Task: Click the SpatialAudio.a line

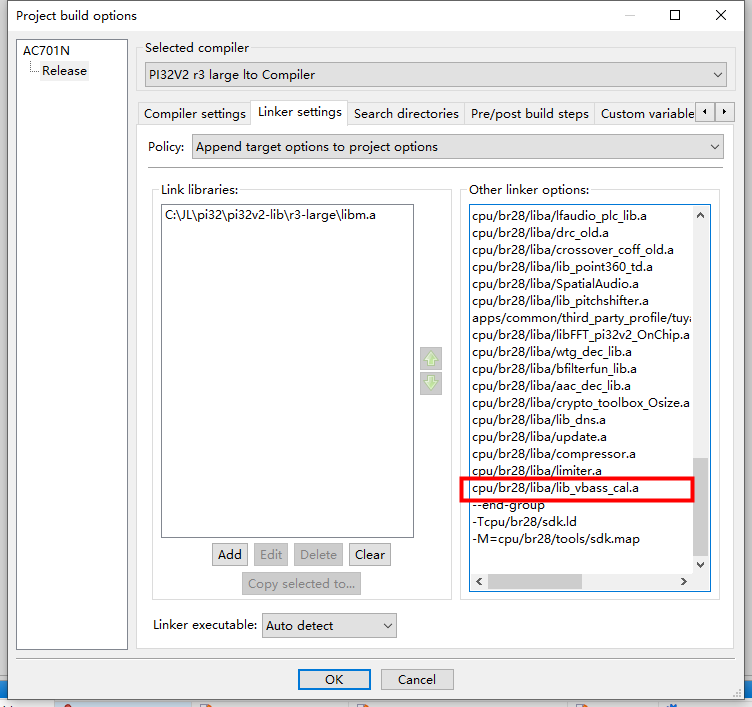Action: coord(555,284)
